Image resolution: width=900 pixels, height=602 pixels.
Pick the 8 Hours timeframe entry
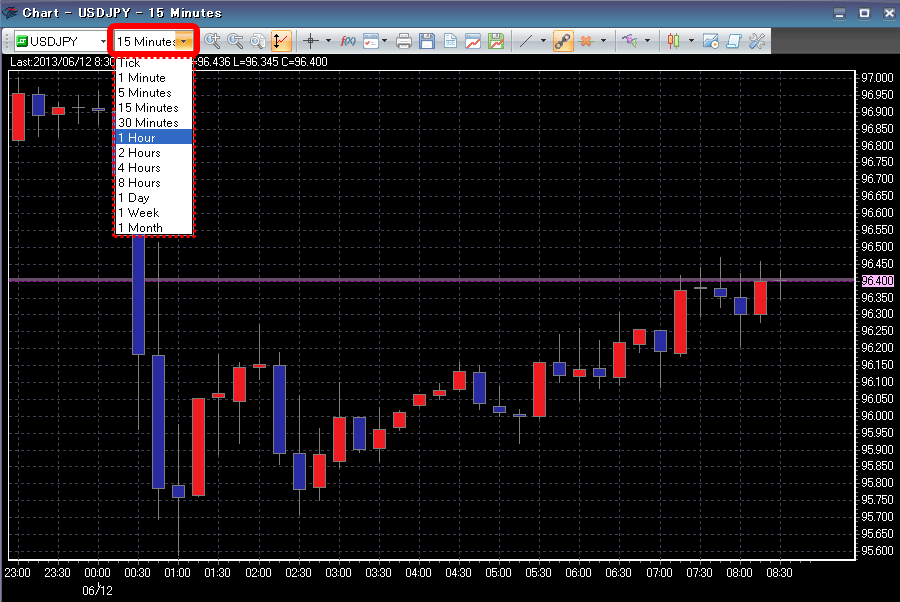[x=154, y=182]
